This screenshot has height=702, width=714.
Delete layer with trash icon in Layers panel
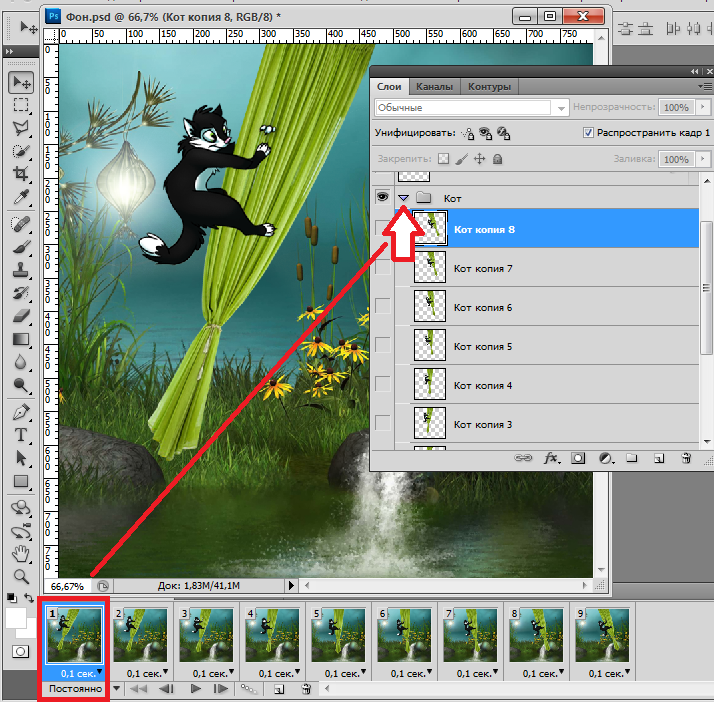click(686, 458)
